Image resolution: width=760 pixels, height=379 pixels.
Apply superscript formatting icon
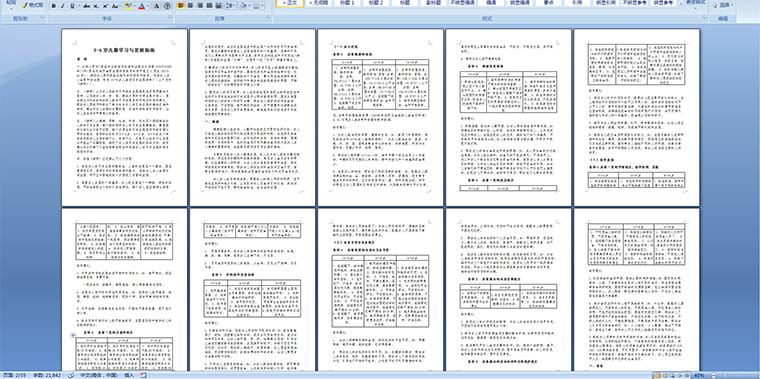(x=105, y=6)
